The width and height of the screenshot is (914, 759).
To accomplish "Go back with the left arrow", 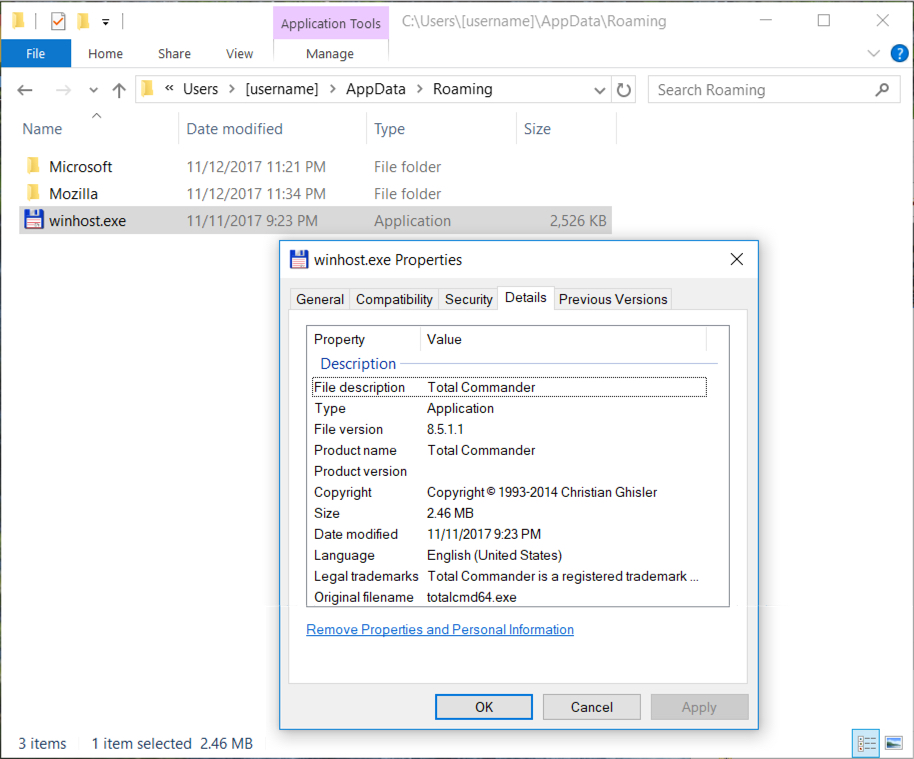I will [24, 90].
